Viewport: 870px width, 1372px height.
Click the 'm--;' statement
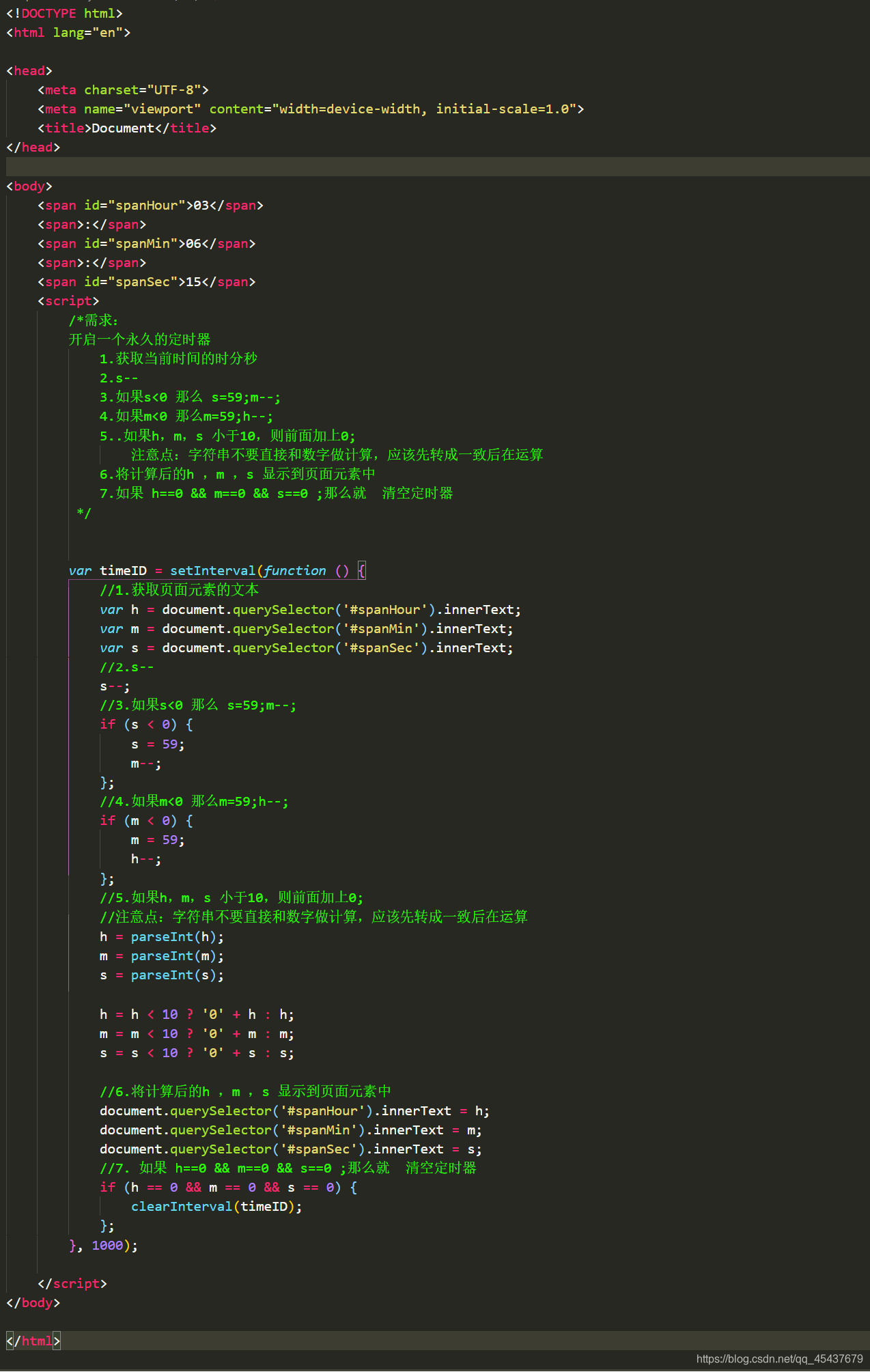point(146,764)
